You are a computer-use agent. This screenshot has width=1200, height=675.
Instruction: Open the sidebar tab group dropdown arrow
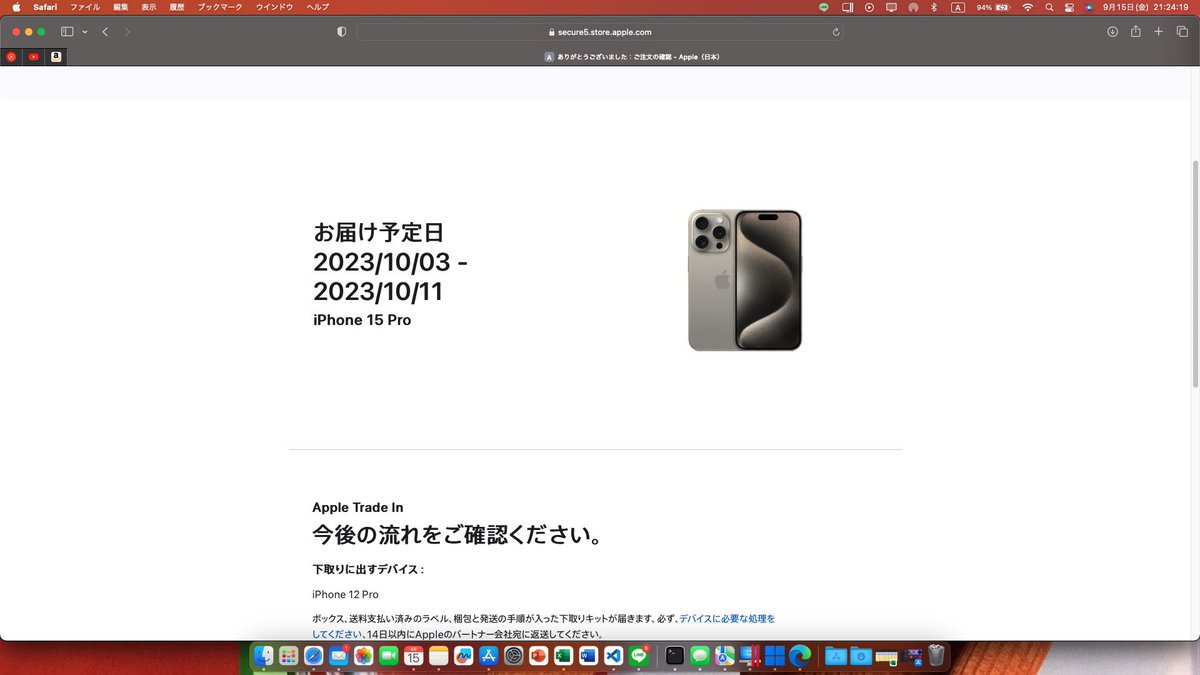click(x=84, y=32)
